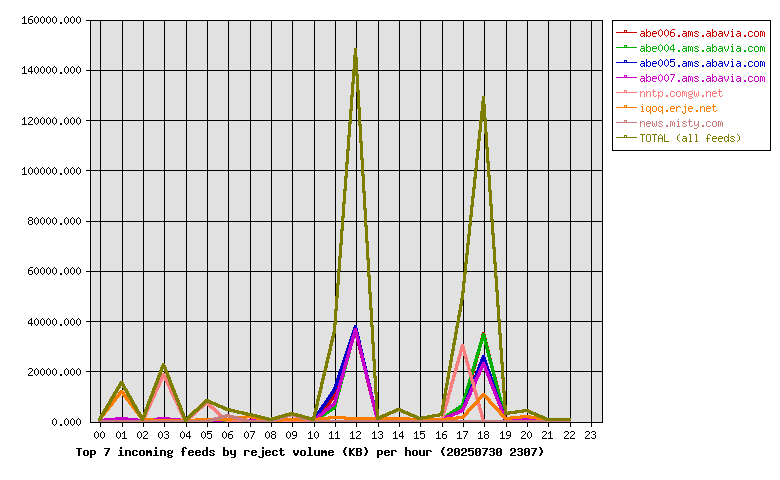Click the abe006.ams.abavia.com legend entry
The width and height of the screenshot is (780, 480).
tap(690, 33)
